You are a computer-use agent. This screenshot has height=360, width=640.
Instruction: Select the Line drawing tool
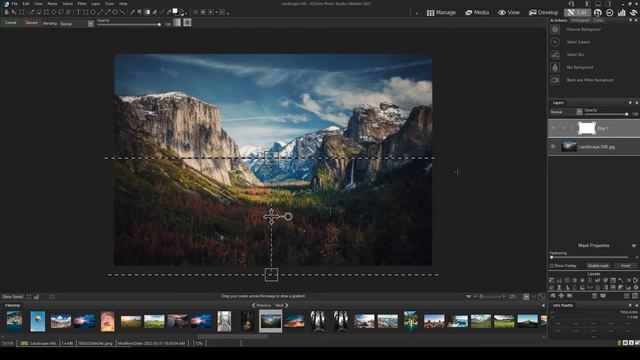(100, 12)
